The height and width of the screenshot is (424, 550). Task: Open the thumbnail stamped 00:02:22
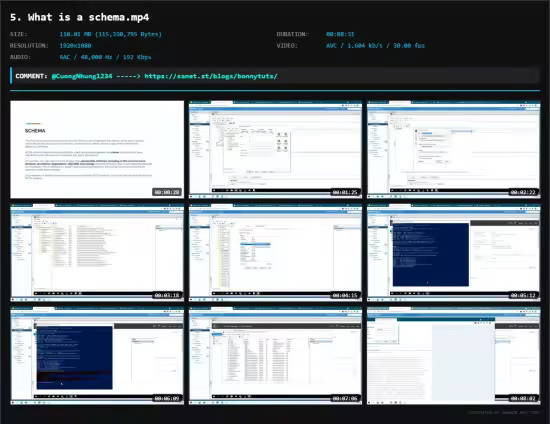click(x=454, y=150)
